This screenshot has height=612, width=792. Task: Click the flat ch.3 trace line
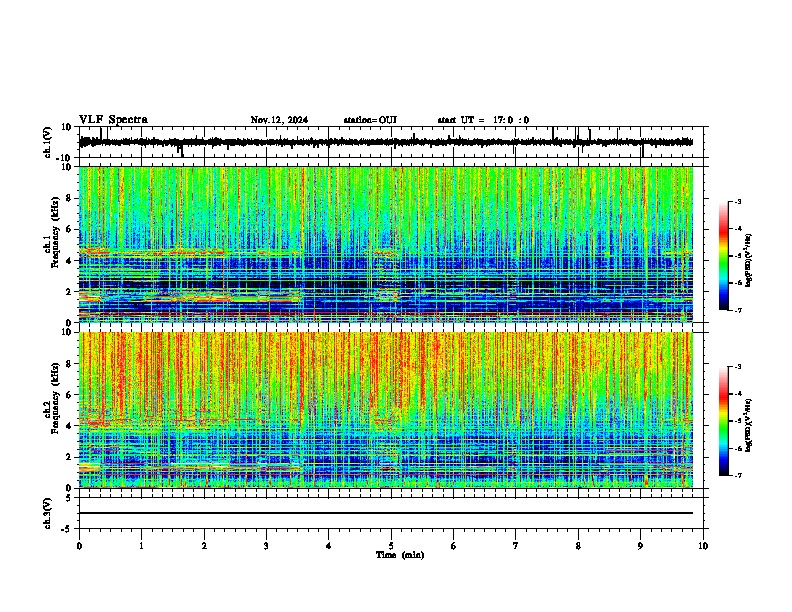click(386, 513)
